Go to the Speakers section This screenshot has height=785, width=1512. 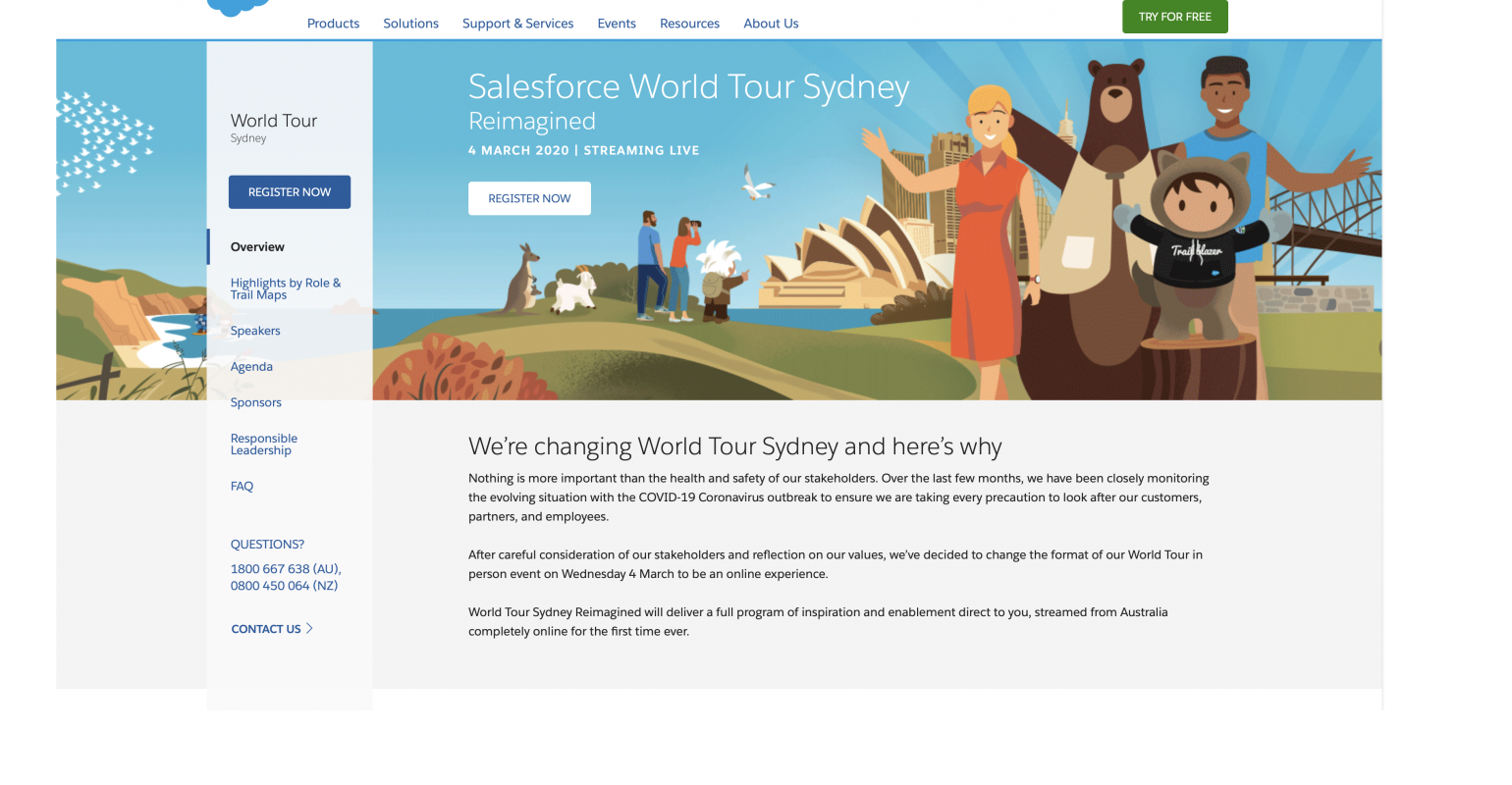click(255, 331)
